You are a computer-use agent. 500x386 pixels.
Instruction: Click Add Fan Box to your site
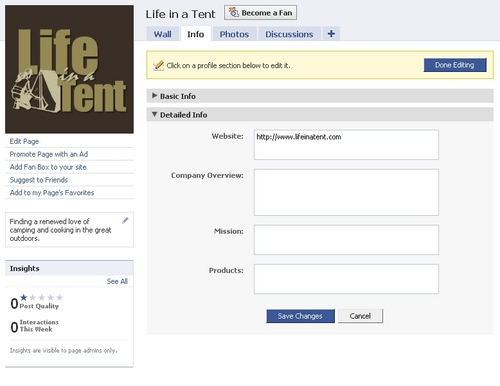point(48,167)
